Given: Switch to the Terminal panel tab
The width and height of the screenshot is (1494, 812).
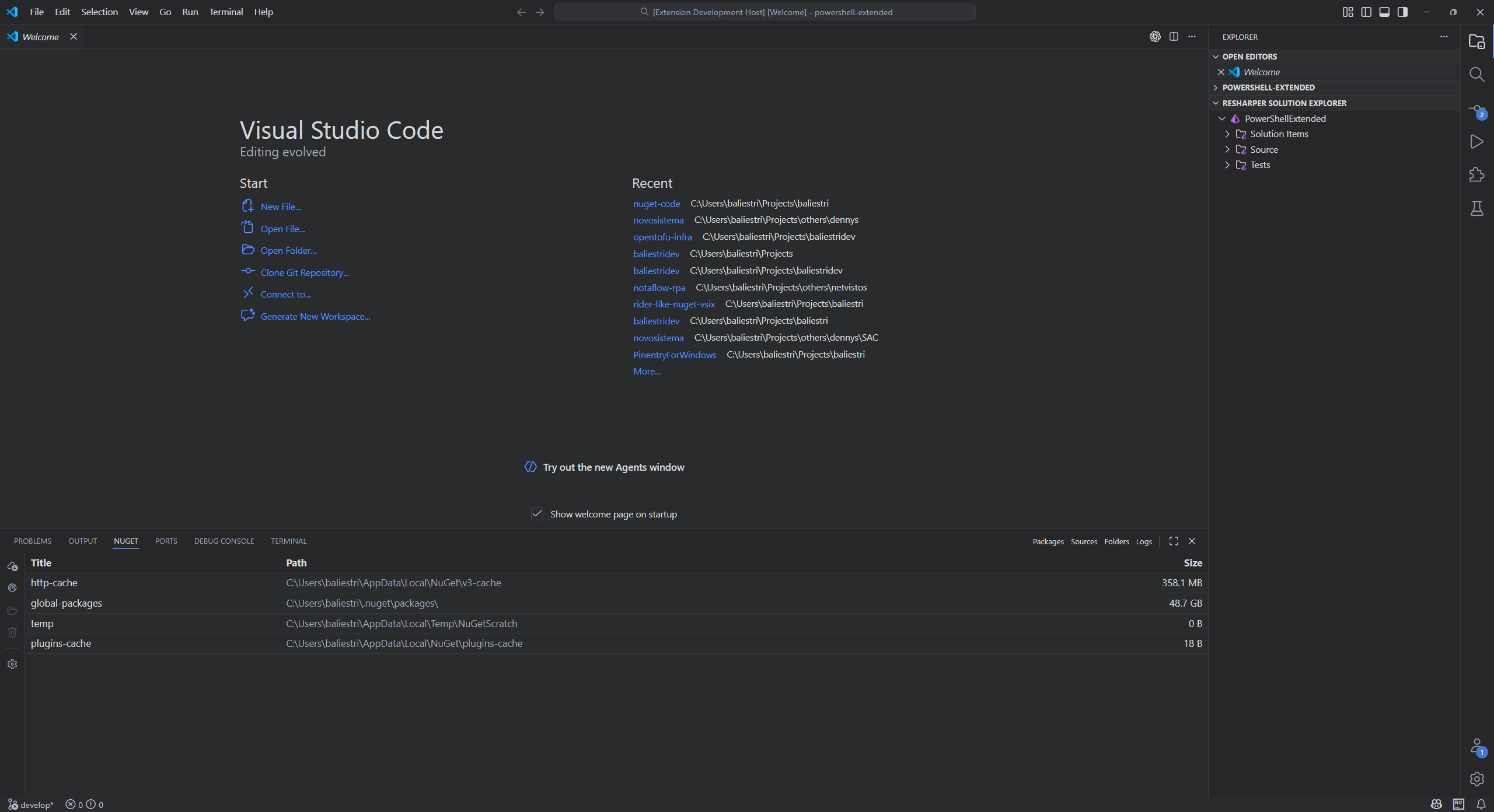Looking at the screenshot, I should [288, 541].
